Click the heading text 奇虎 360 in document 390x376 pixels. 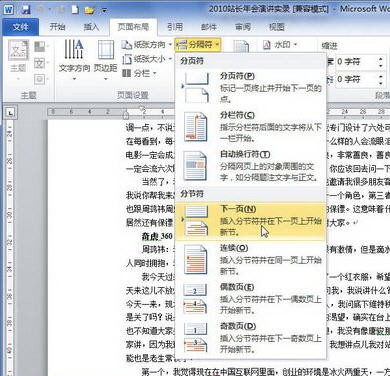[157, 236]
